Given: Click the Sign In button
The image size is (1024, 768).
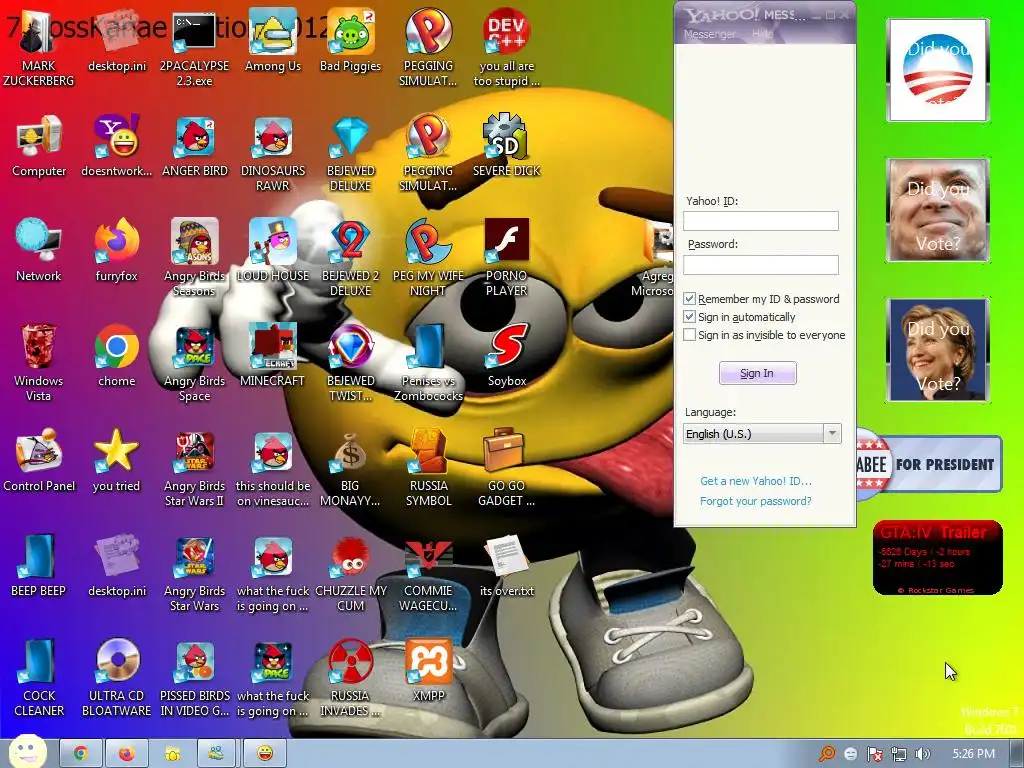Looking at the screenshot, I should pos(758,373).
